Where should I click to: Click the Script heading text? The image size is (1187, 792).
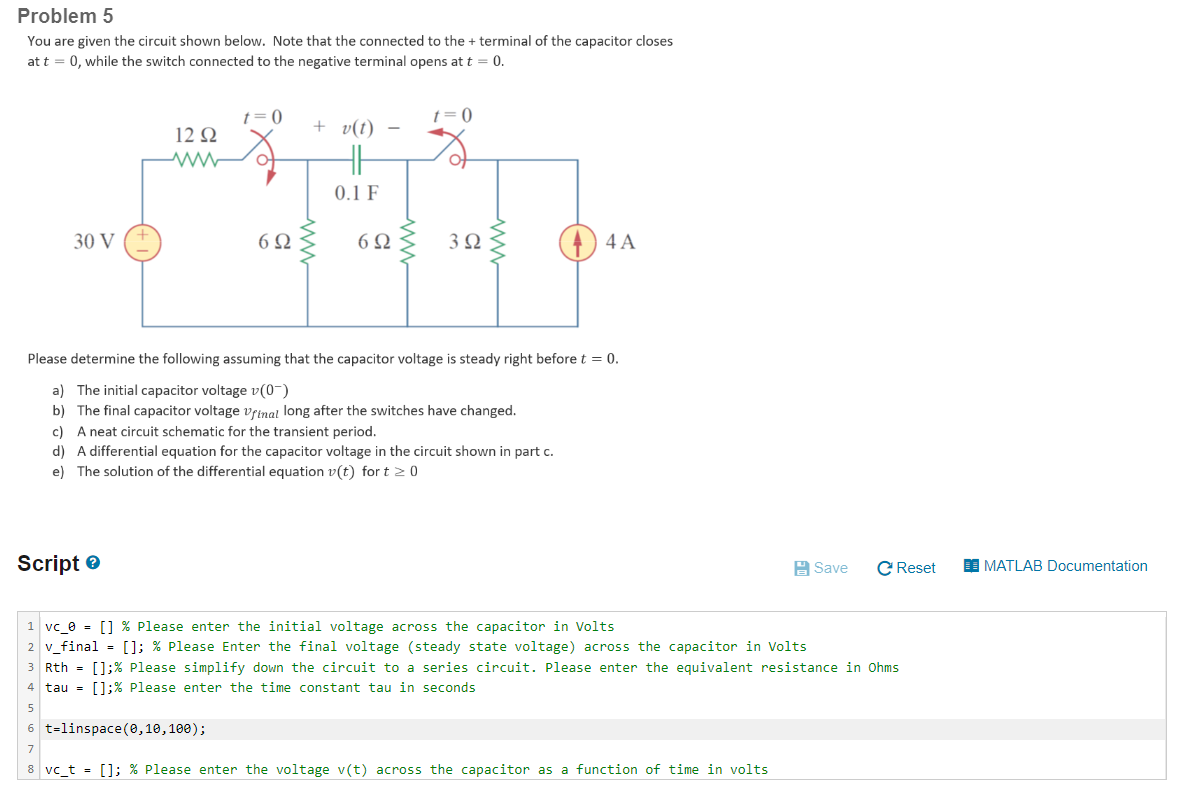pyautogui.click(x=48, y=563)
